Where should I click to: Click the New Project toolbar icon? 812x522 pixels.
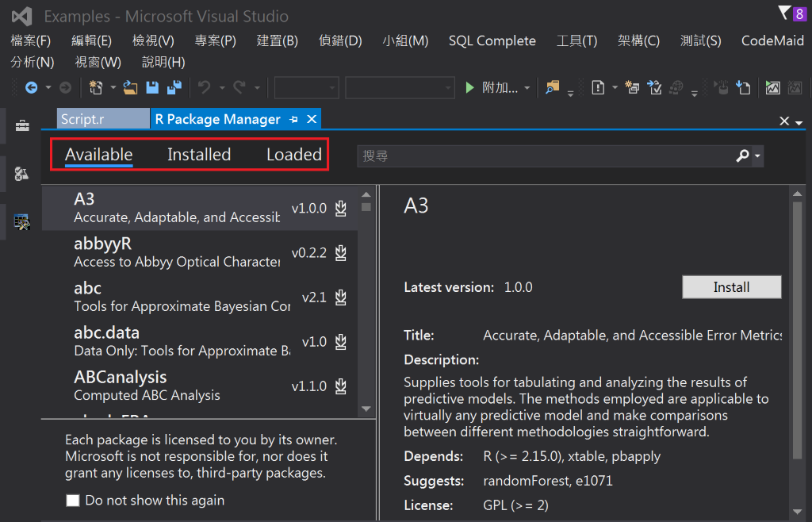click(96, 88)
